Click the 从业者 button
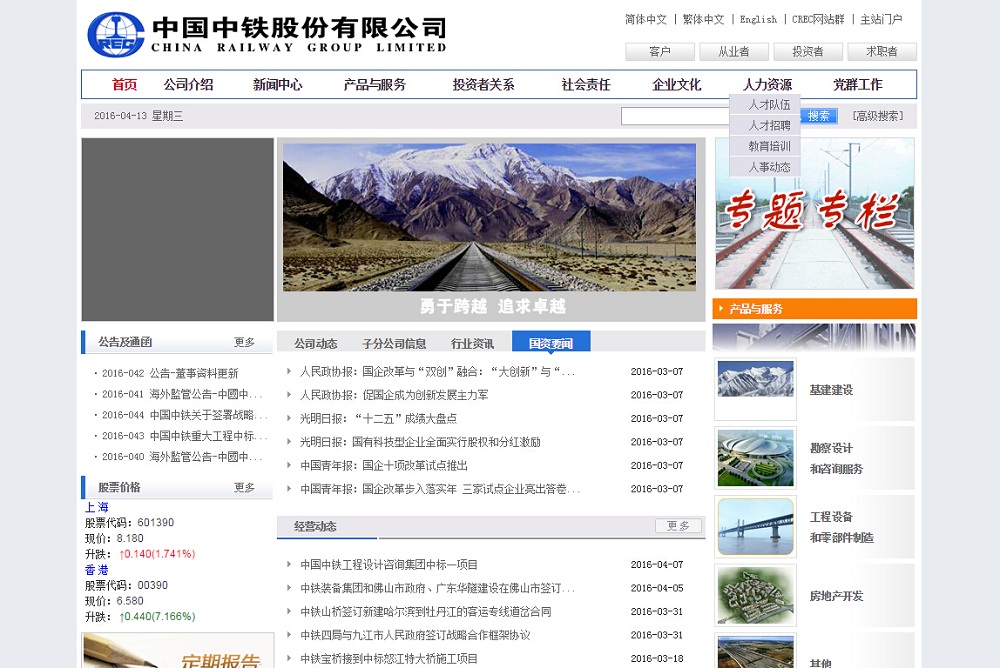Viewport: 1000px width, 668px height. pyautogui.click(x=733, y=51)
